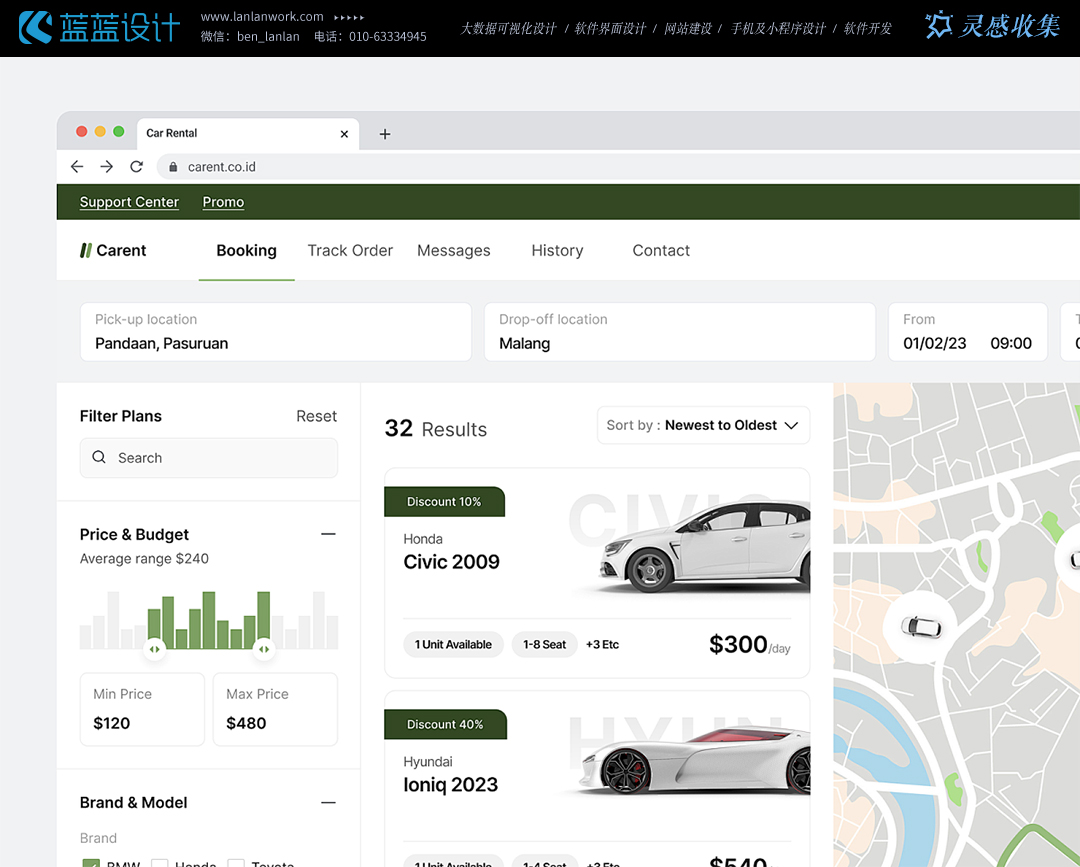The image size is (1080, 867).
Task: Uncheck the BMW brand checkbox
Action: tap(91, 863)
